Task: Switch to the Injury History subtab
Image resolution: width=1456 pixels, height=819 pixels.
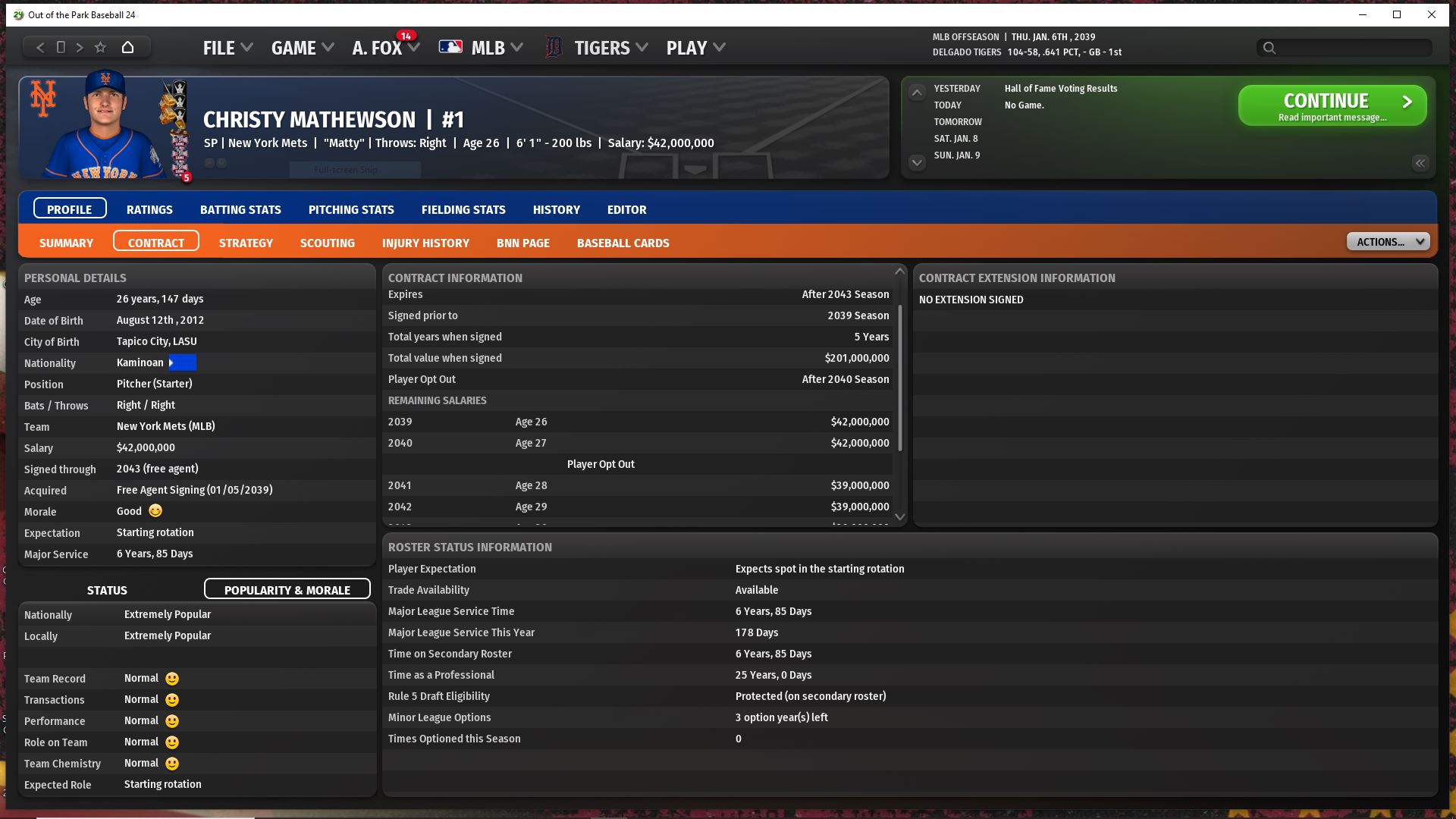Action: coord(425,243)
